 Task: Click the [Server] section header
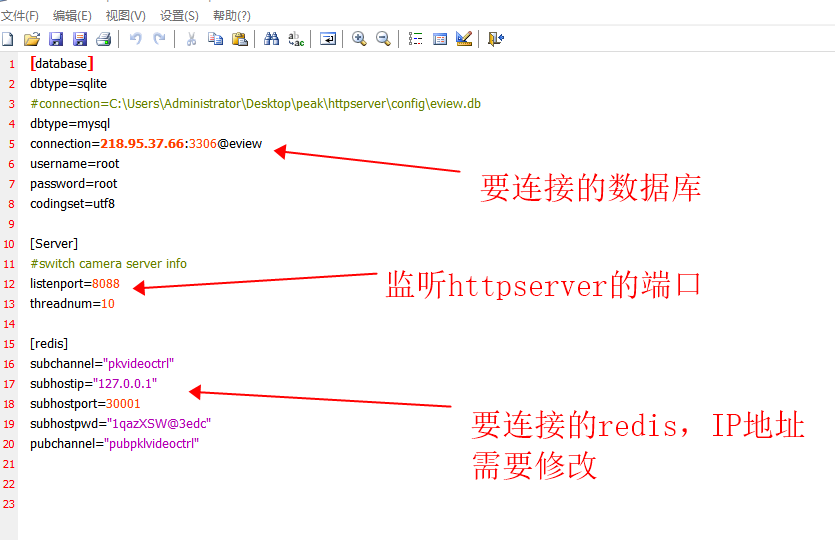(x=54, y=243)
